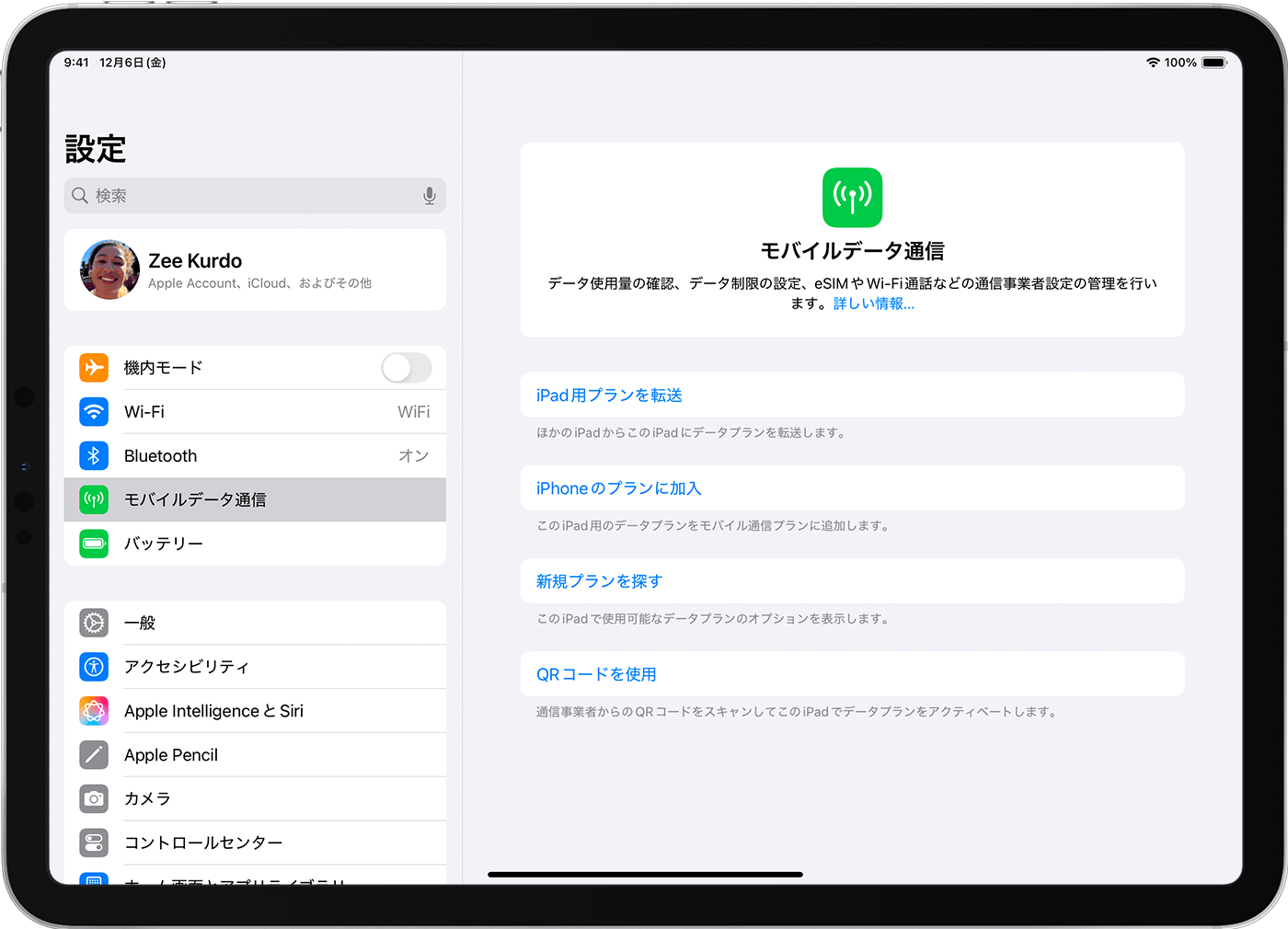
Task: Tap the green cellular antenna sidebar icon
Action: (94, 499)
